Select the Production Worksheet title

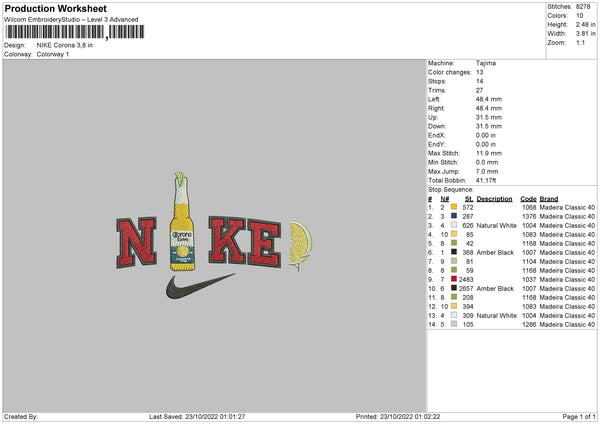[x=57, y=8]
